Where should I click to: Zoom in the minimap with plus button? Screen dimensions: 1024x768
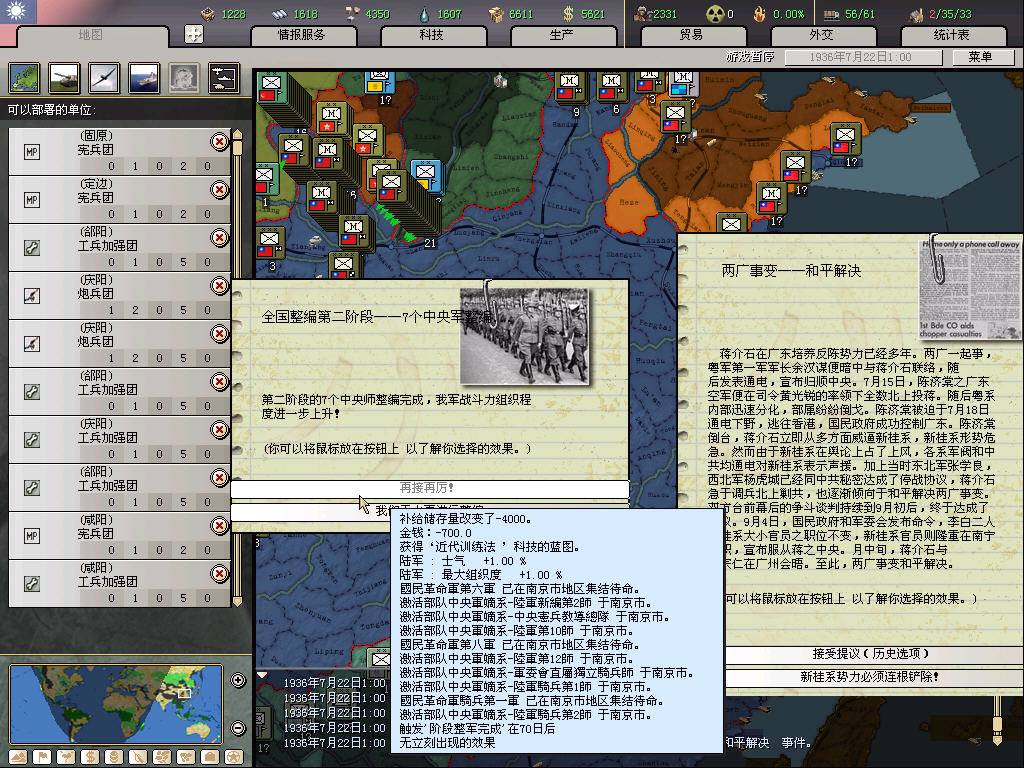coord(238,681)
